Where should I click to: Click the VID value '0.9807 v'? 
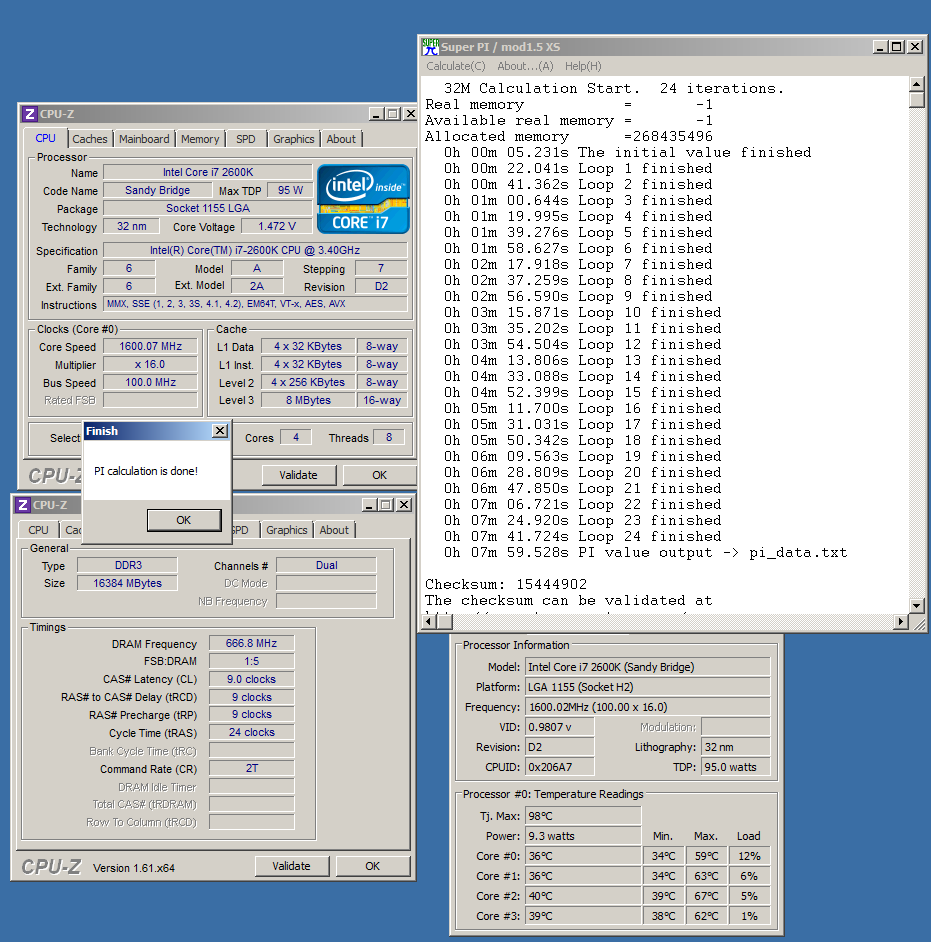(x=560, y=727)
